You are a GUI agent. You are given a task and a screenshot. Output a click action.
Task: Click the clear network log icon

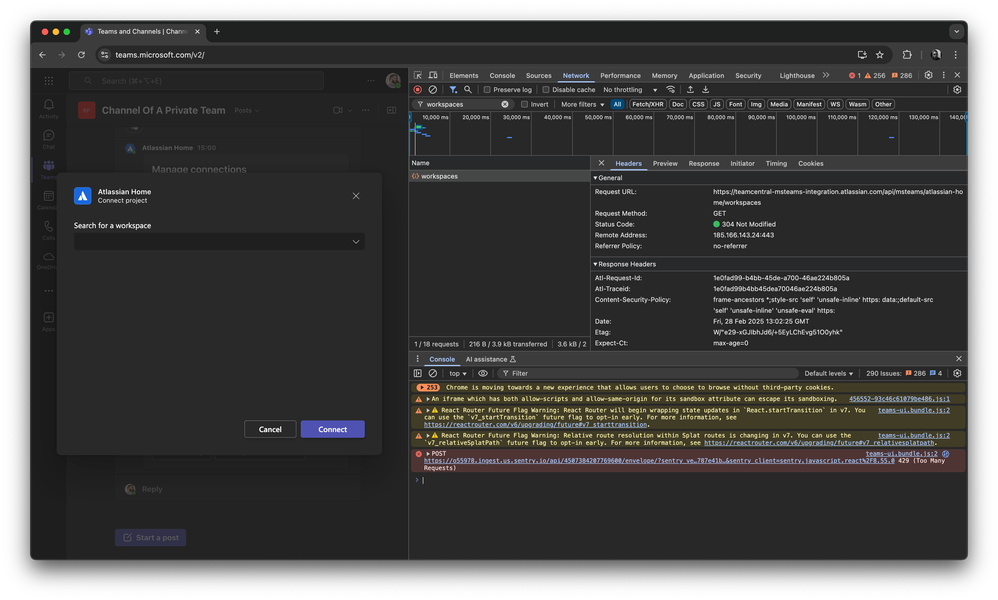[x=433, y=90]
